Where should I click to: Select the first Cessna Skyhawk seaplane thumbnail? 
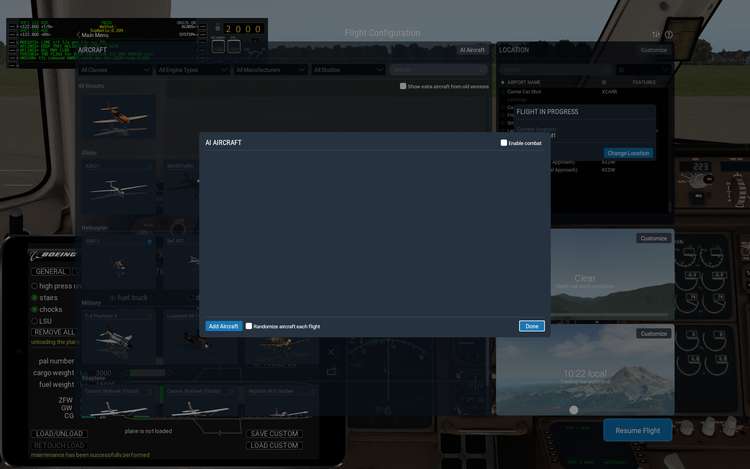118,402
